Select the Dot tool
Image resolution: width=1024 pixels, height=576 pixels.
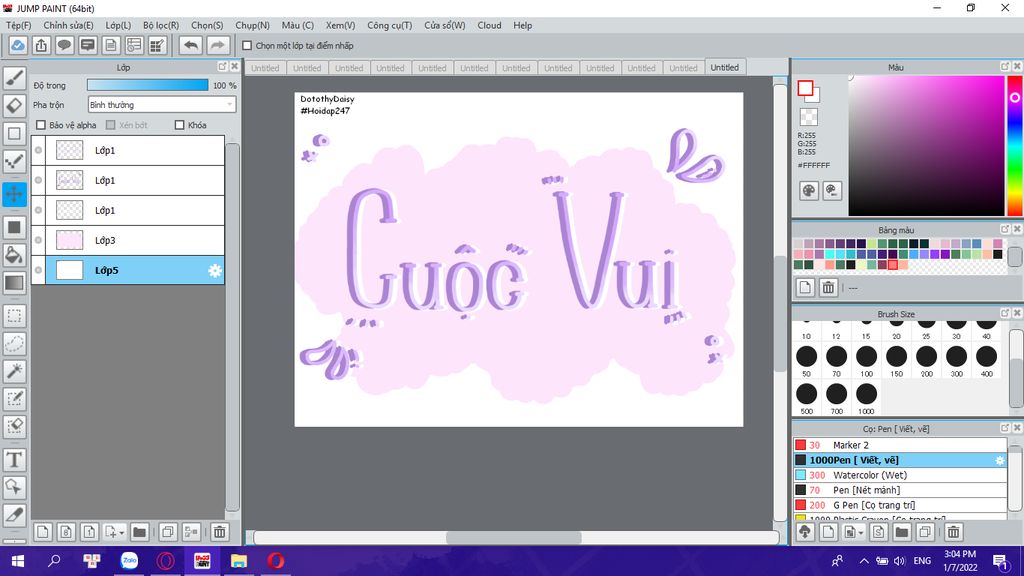[x=14, y=161]
